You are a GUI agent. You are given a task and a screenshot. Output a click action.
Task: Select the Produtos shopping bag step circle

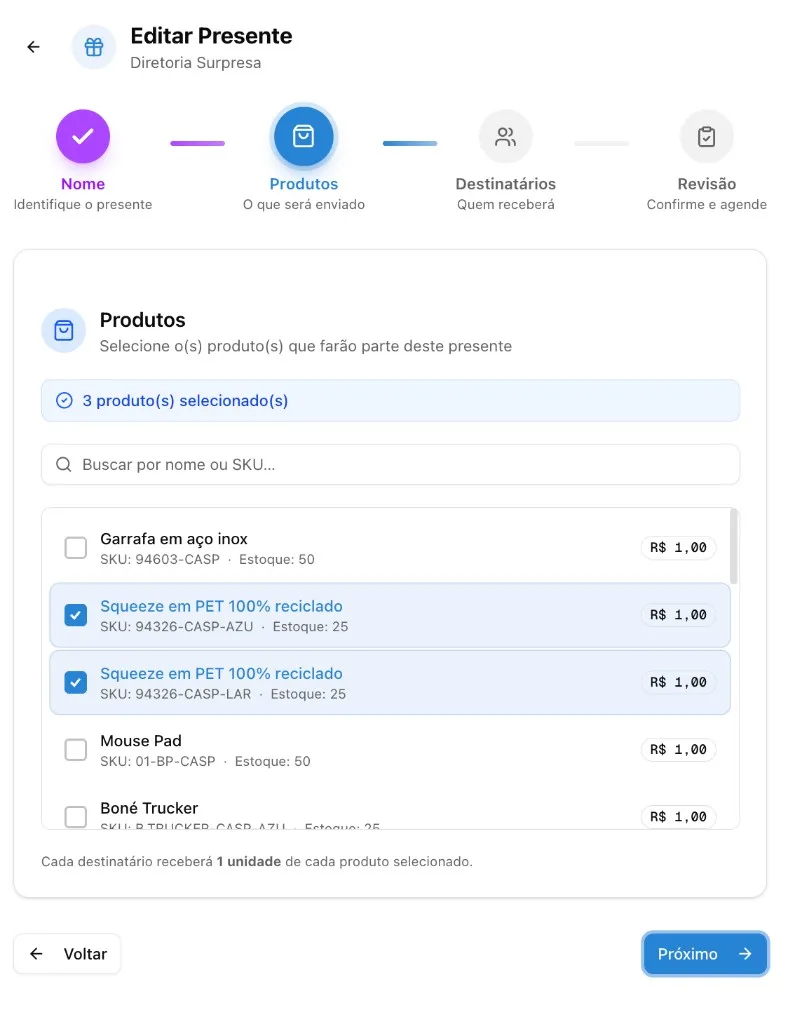click(x=304, y=136)
